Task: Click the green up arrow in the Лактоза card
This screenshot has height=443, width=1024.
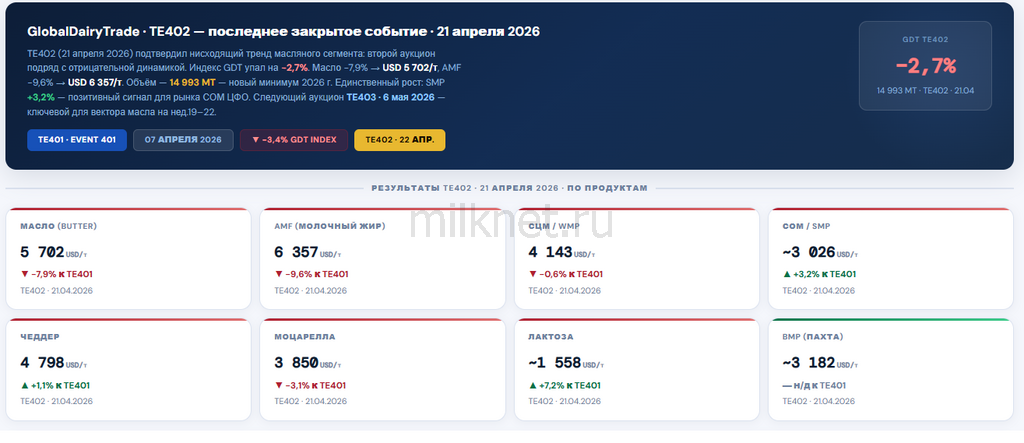Action: [x=533, y=385]
